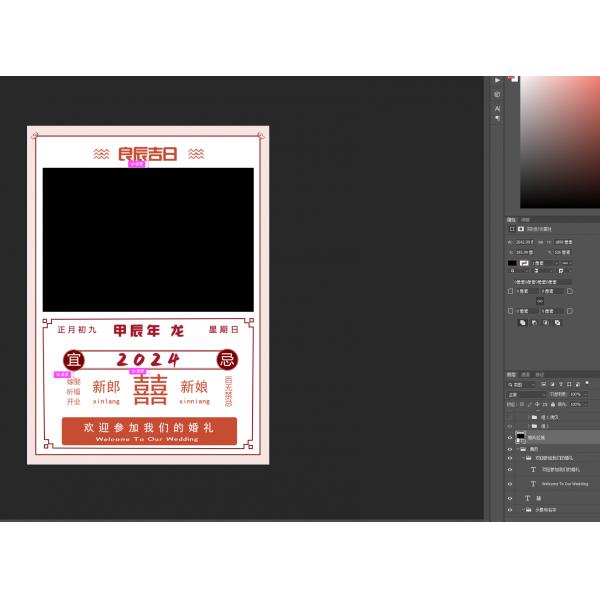600x600 pixels.
Task: Toggle visibility of the black shape layer
Action: [510, 437]
